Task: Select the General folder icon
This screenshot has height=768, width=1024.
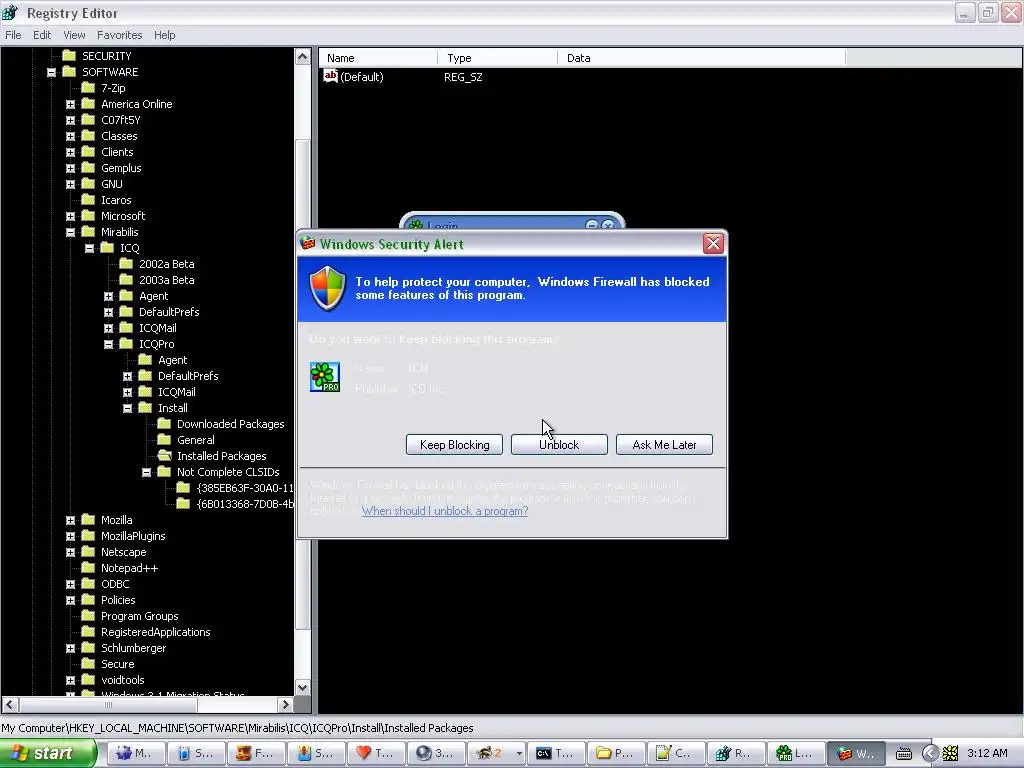Action: (164, 440)
